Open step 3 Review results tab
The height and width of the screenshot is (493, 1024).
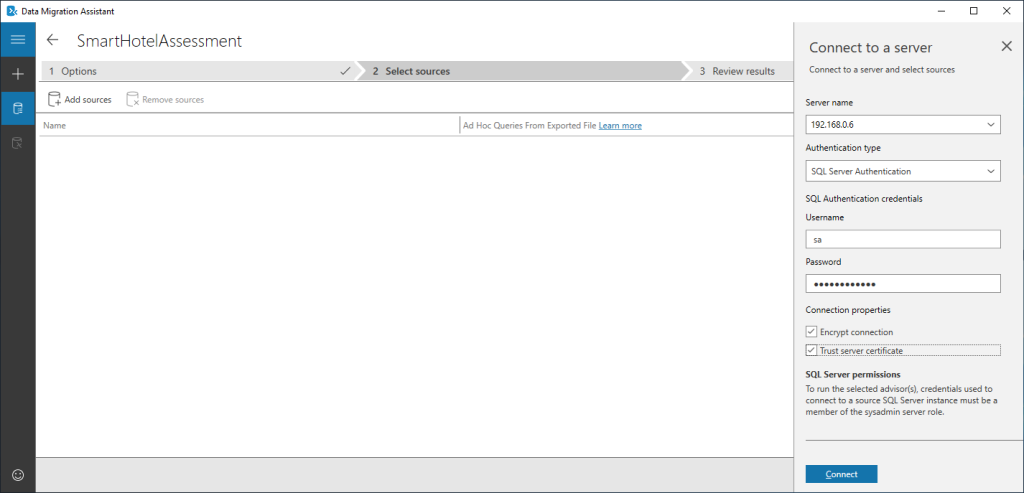tap(740, 71)
